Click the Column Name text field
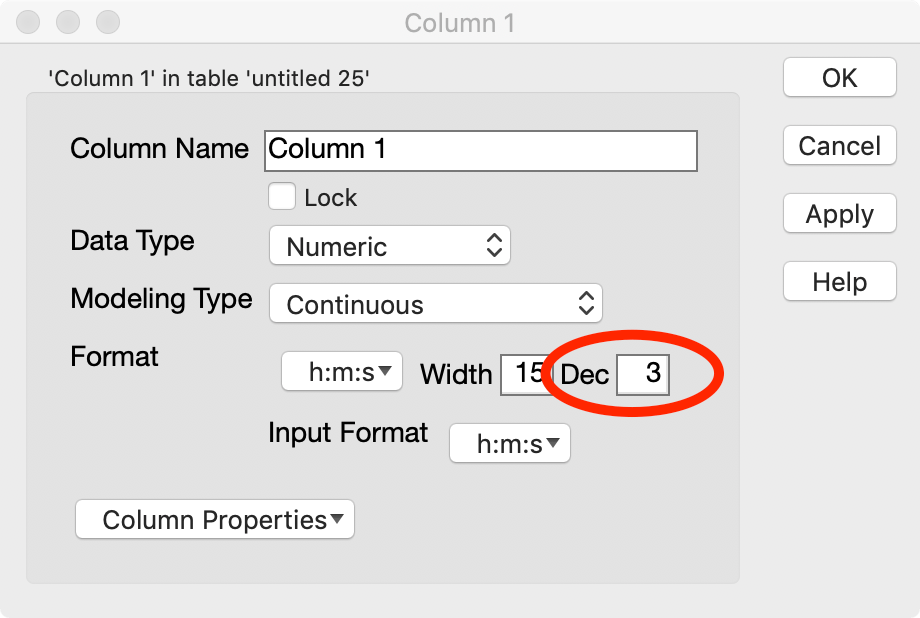Screen dimensions: 920x618 (x=480, y=150)
